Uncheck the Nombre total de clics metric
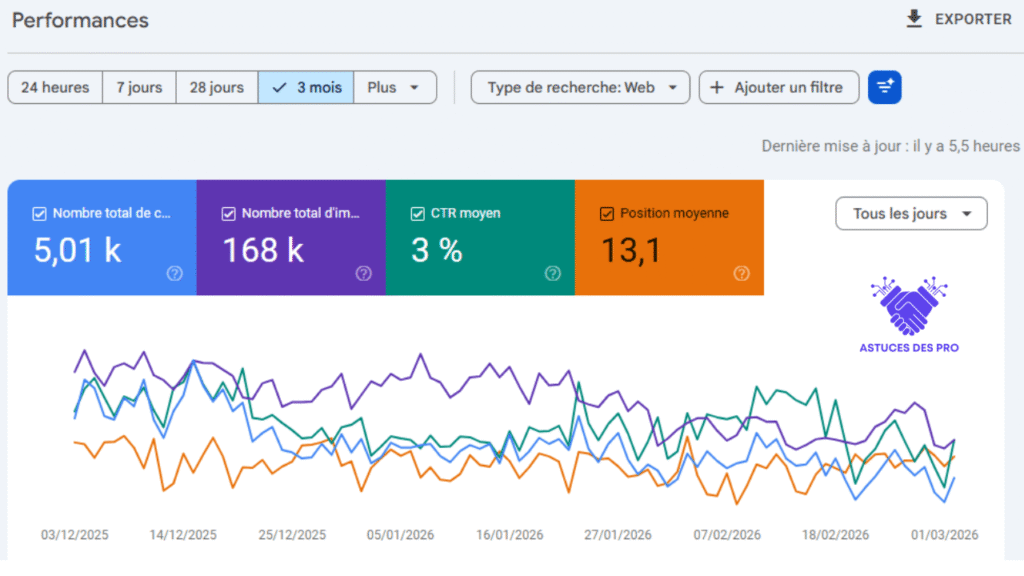This screenshot has width=1024, height=576. pos(38,213)
